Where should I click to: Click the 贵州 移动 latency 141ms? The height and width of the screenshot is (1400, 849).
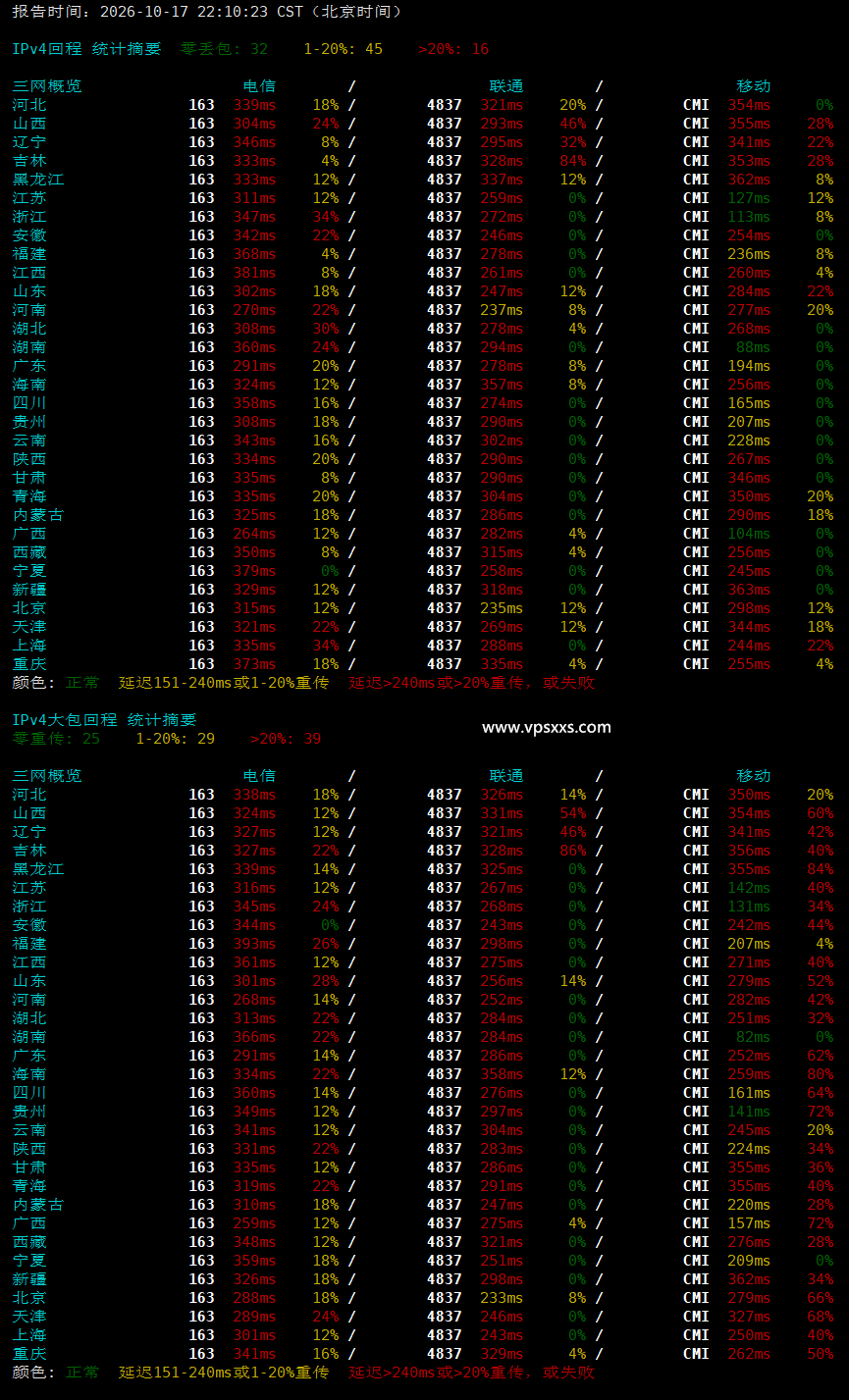pos(750,1112)
